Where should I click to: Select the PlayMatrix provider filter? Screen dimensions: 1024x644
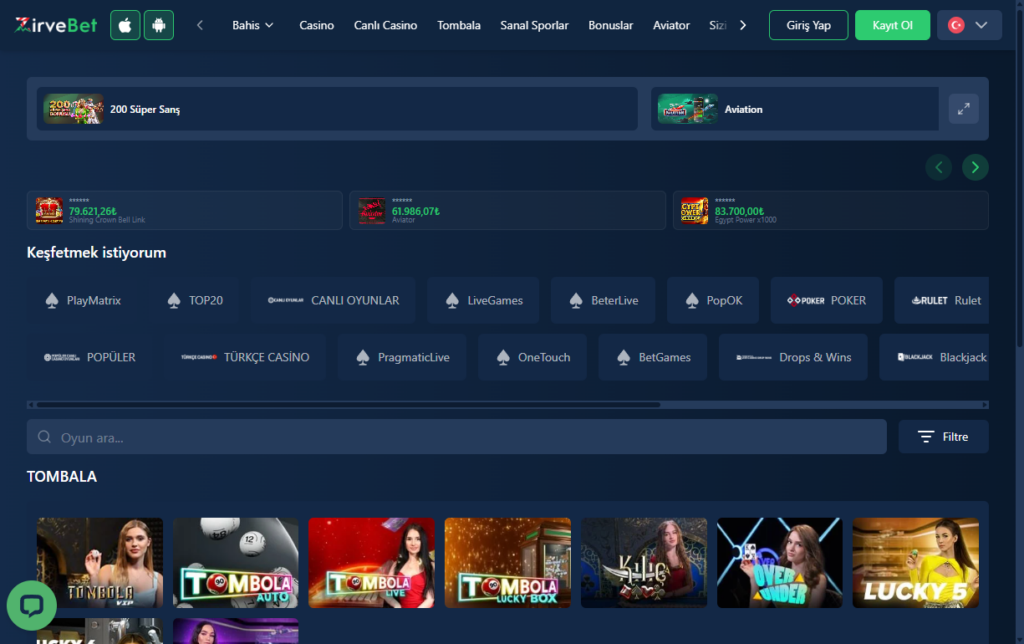click(x=83, y=300)
